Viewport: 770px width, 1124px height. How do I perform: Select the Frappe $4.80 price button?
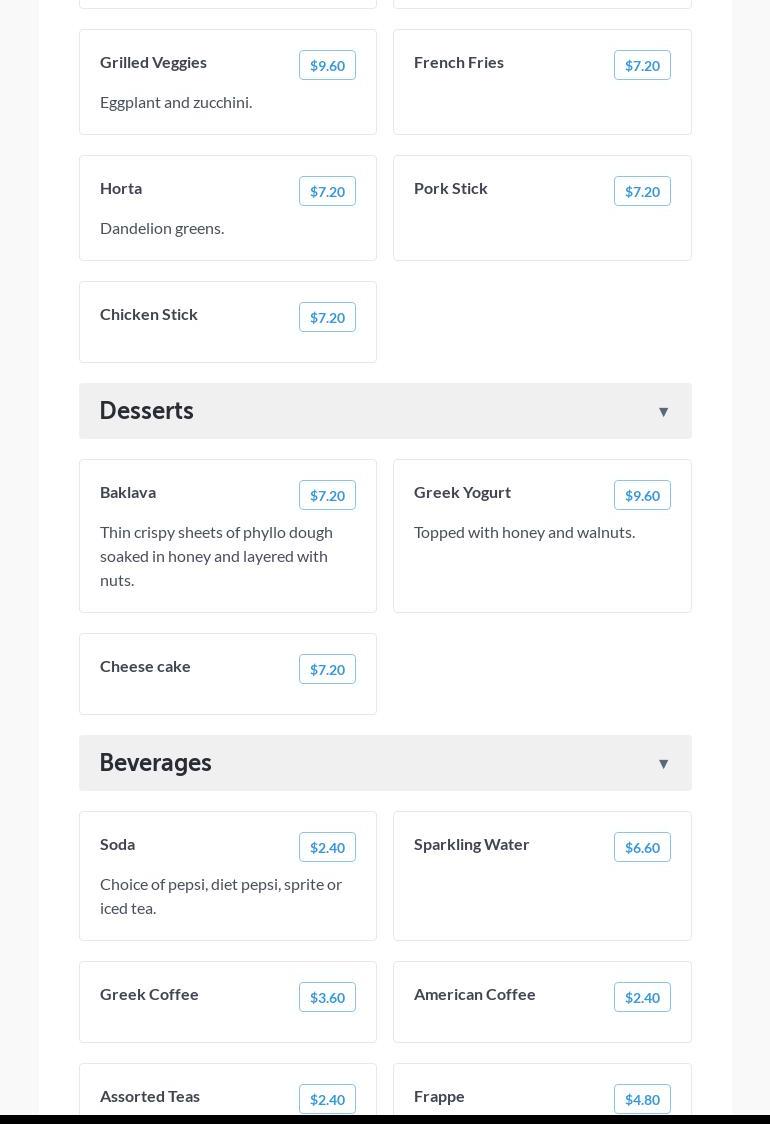click(x=642, y=1099)
